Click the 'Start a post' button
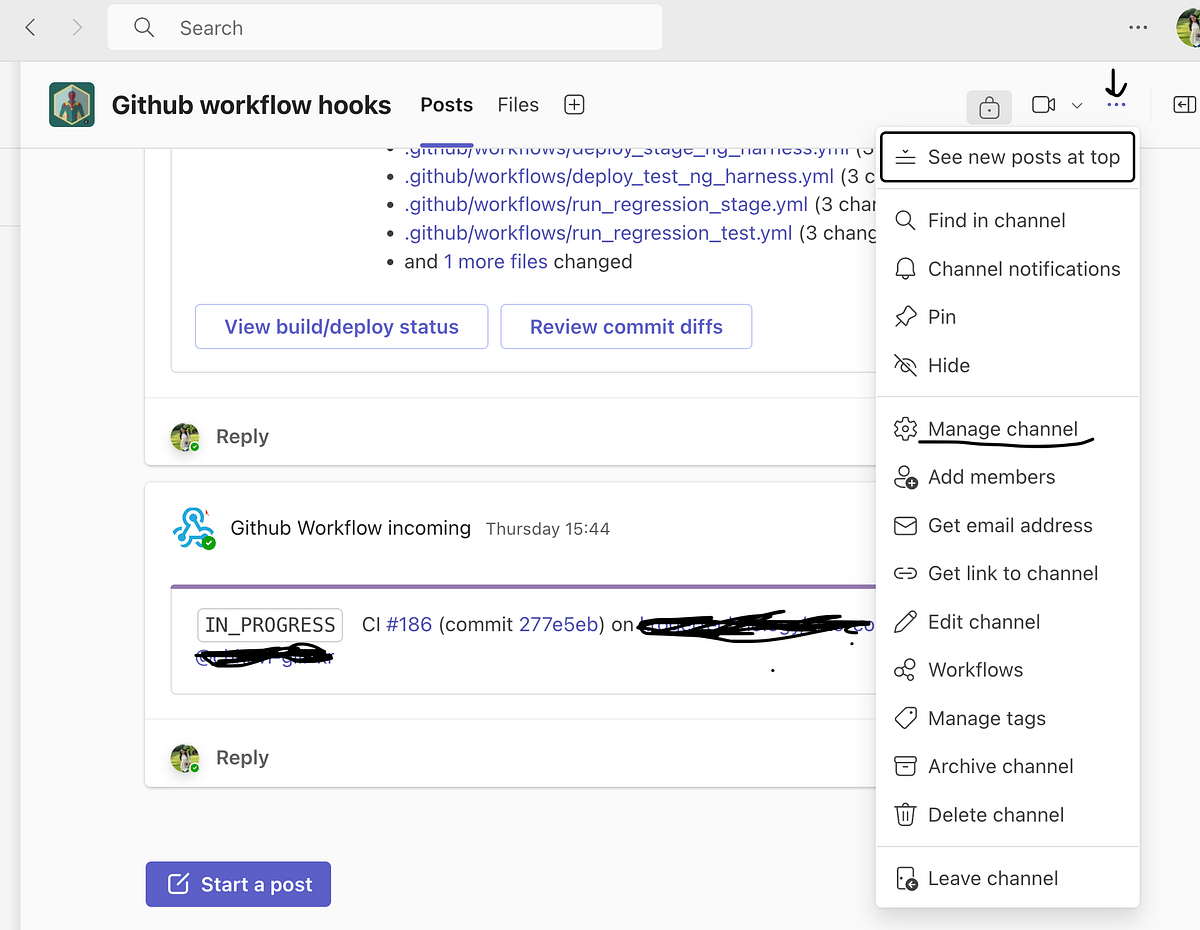 (238, 884)
